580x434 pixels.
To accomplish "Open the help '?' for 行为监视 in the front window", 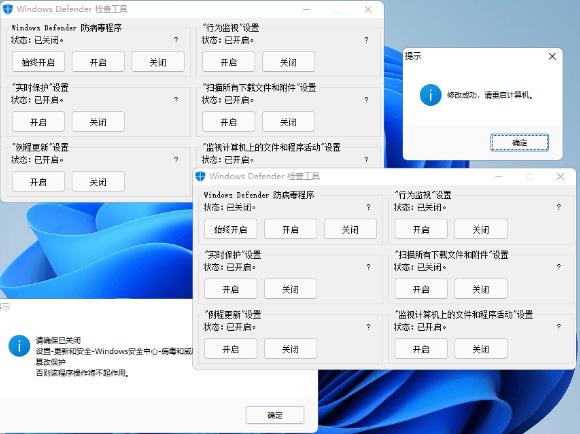I will click(559, 207).
